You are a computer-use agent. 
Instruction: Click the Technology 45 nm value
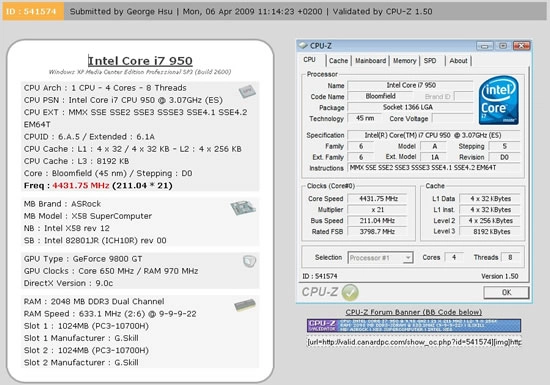[x=364, y=118]
